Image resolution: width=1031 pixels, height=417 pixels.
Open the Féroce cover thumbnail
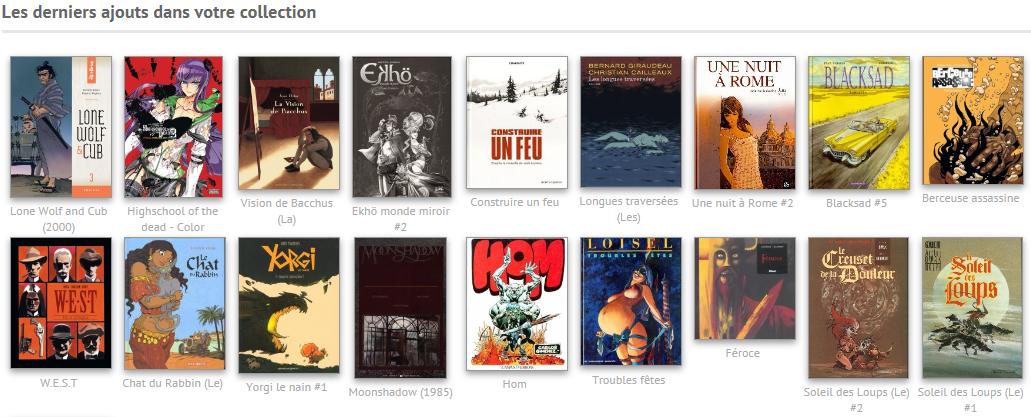pos(745,289)
